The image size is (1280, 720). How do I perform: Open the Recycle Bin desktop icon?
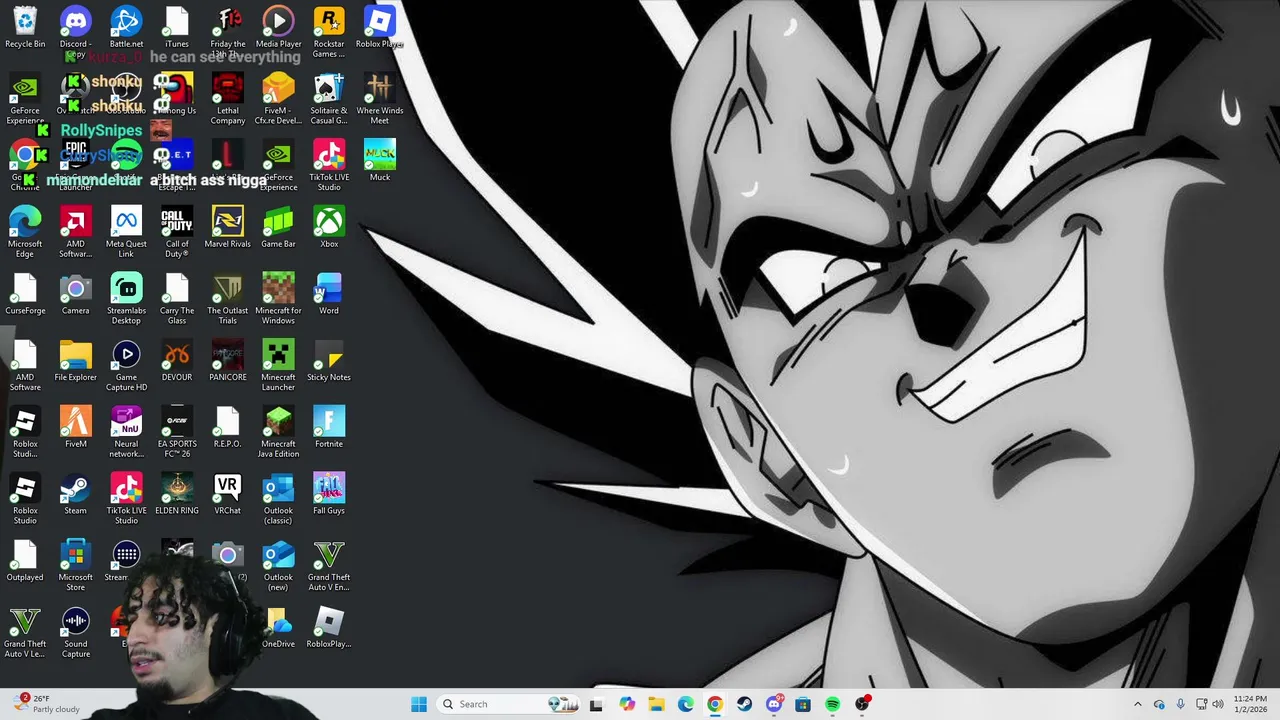click(25, 27)
